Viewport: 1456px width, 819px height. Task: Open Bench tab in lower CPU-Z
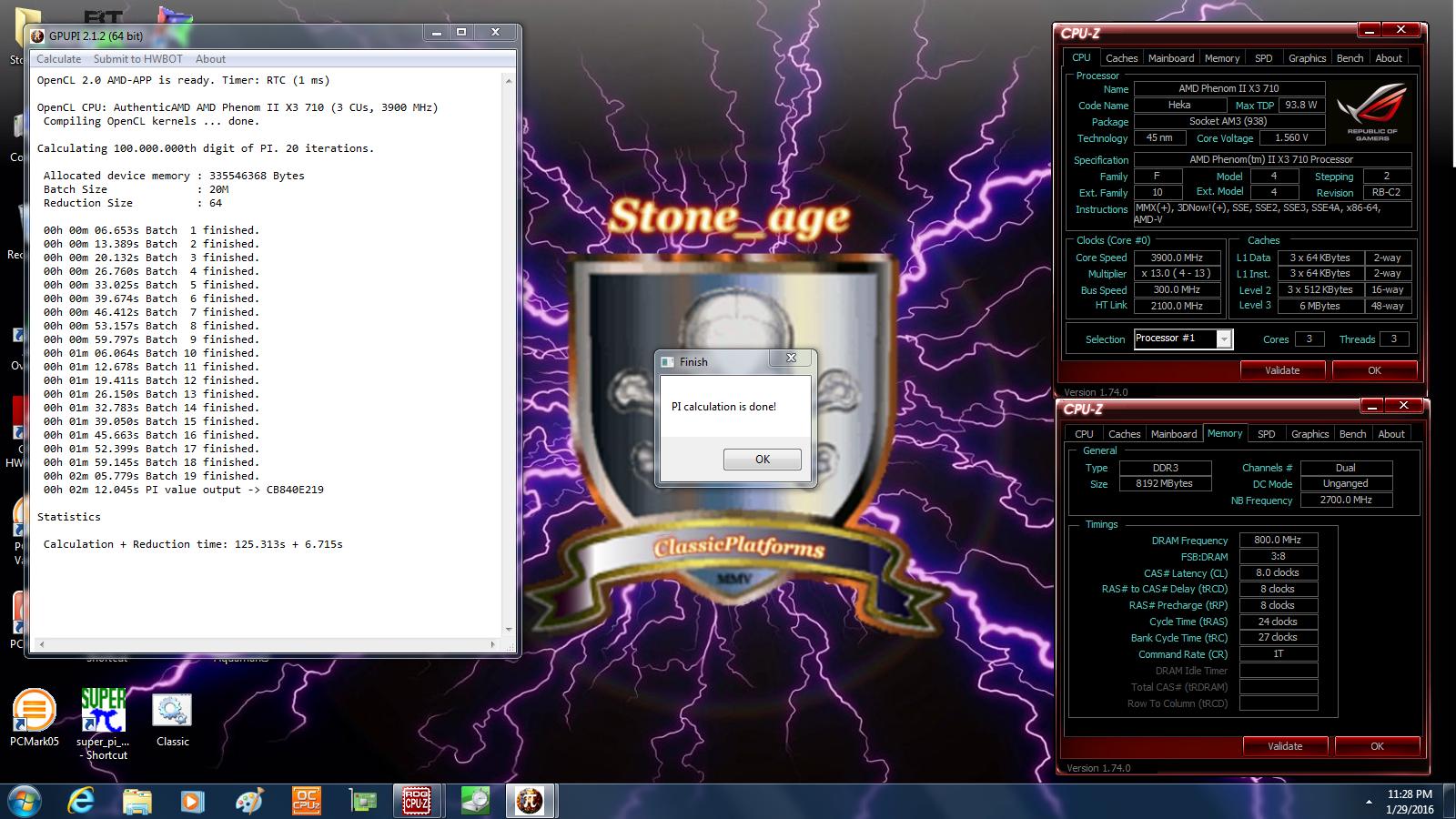tap(1352, 434)
